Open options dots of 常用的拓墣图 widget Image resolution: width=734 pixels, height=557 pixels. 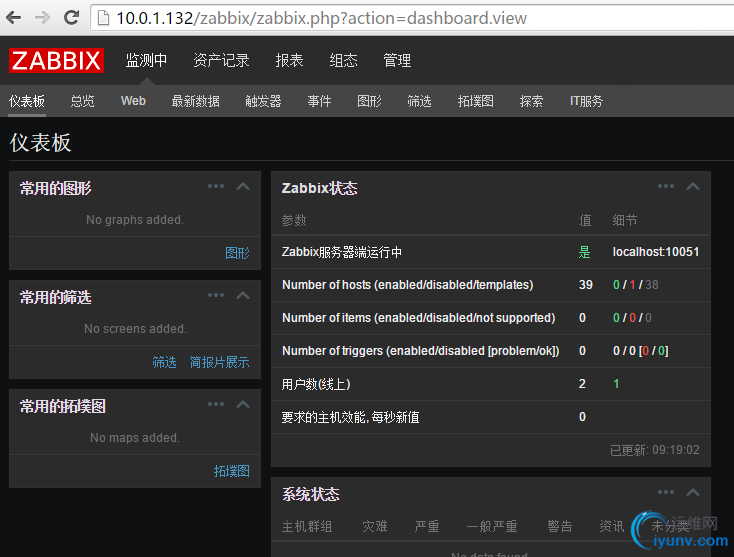pos(216,404)
